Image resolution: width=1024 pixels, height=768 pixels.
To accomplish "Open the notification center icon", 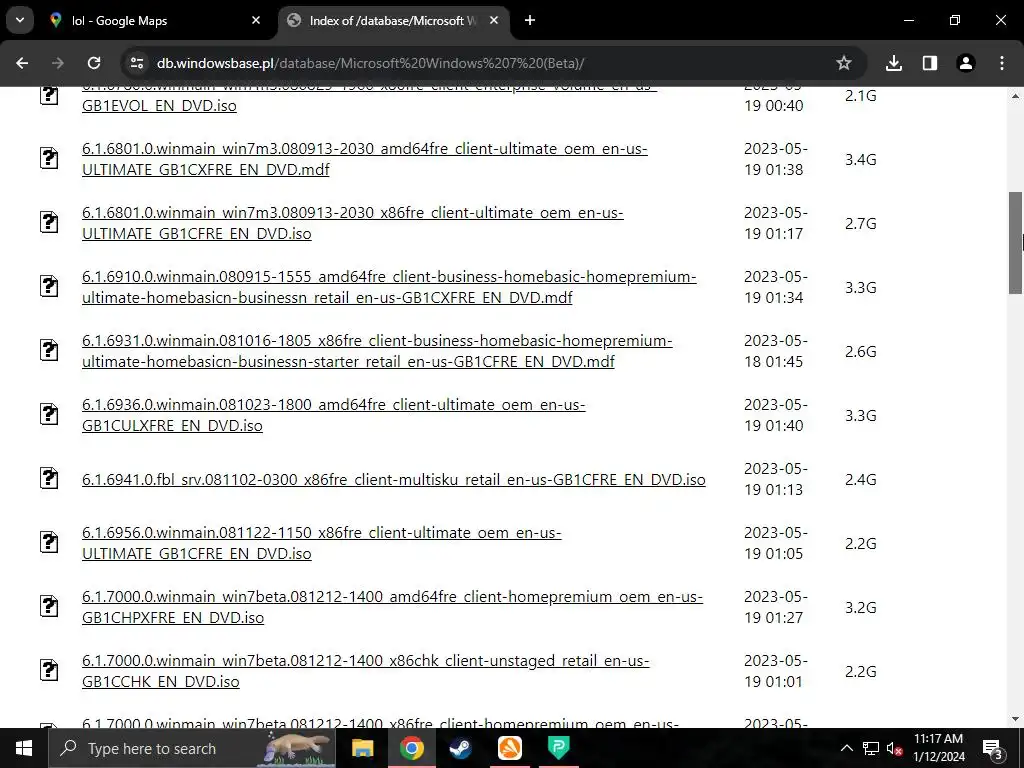I will 993,748.
